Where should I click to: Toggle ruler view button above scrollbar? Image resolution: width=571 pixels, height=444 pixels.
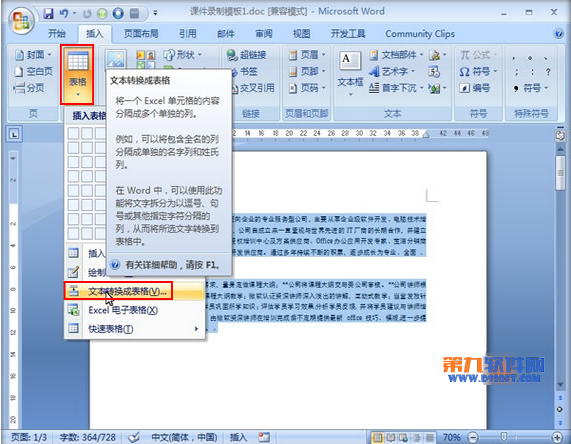click(x=560, y=136)
